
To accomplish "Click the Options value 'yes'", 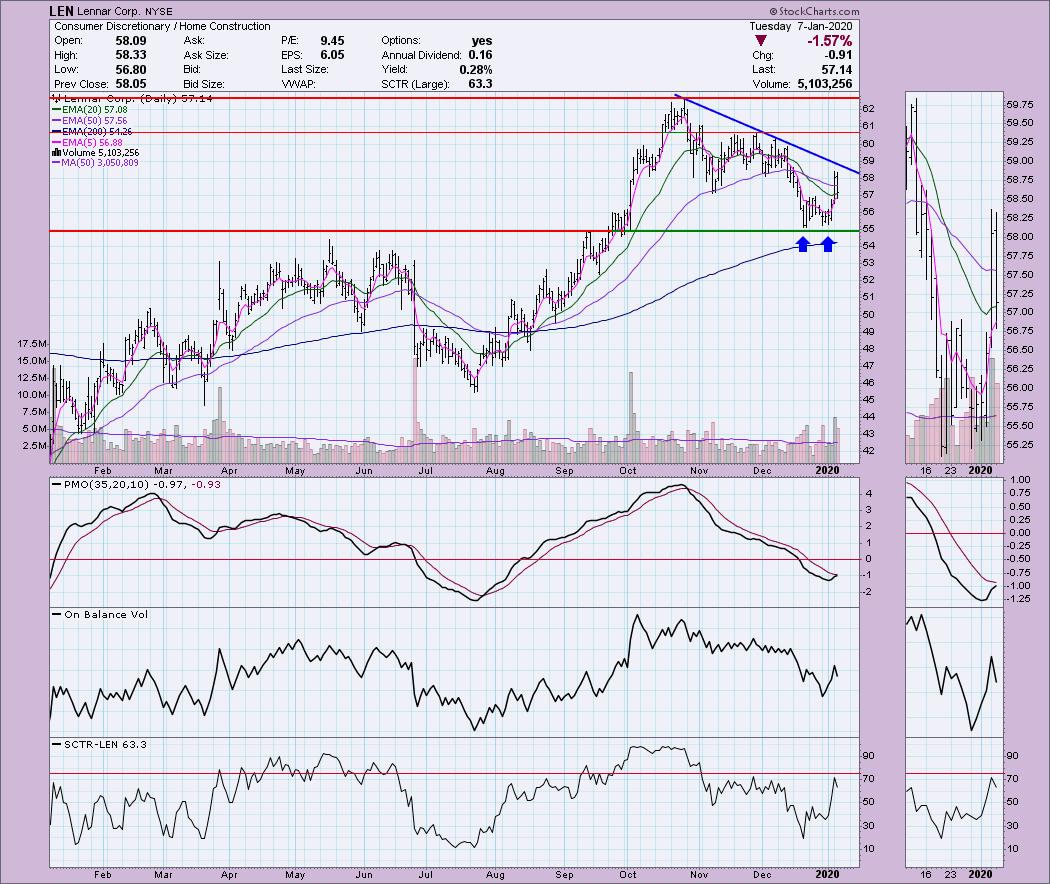I will pyautogui.click(x=481, y=41).
